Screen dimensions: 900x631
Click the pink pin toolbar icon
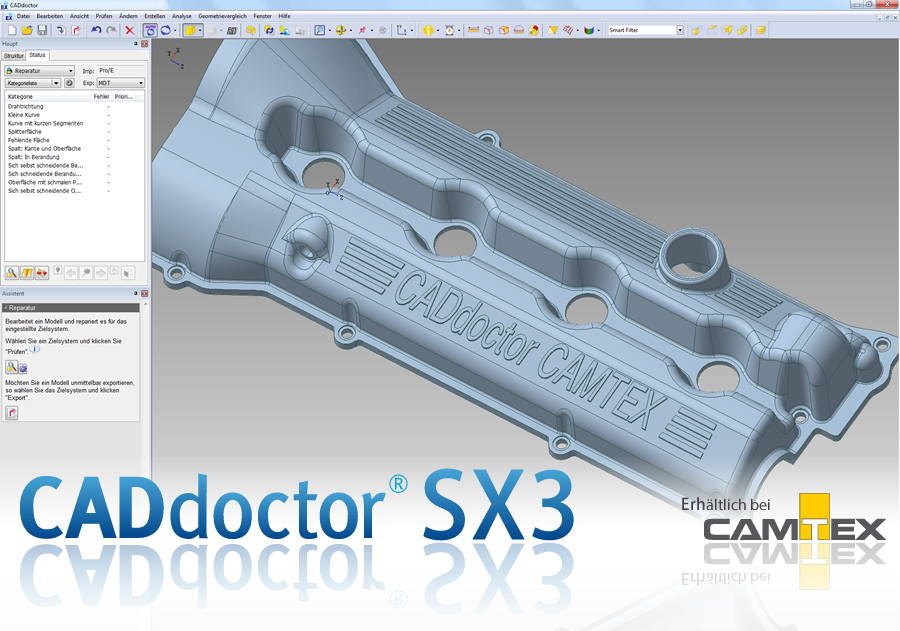tap(362, 30)
